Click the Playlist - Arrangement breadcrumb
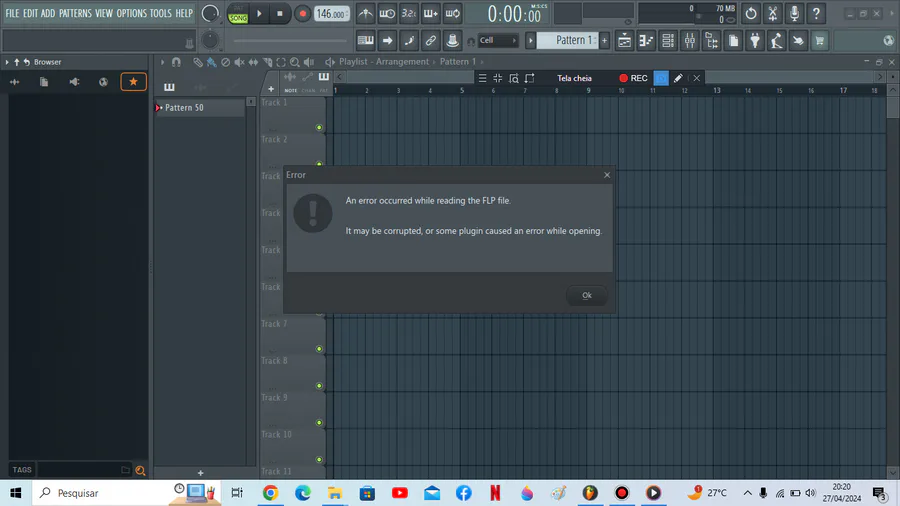Image resolution: width=900 pixels, height=506 pixels. tap(384, 61)
